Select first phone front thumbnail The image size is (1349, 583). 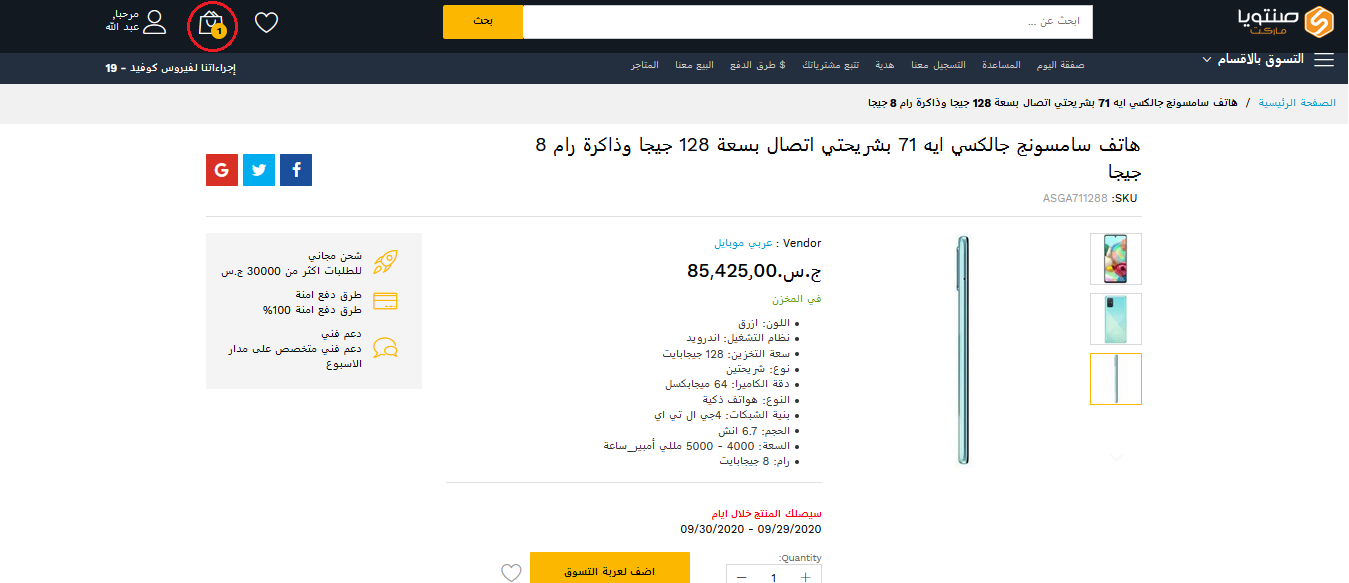(1116, 259)
